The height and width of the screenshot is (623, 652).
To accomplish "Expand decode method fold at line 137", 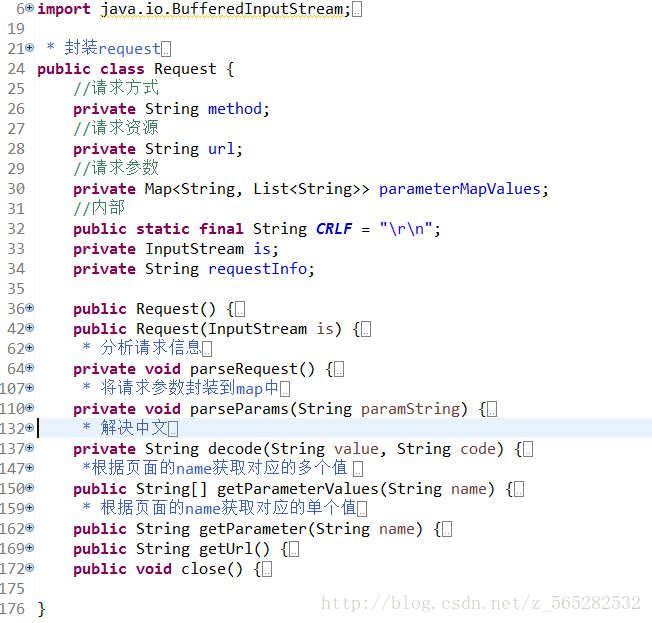I will 30,447.
